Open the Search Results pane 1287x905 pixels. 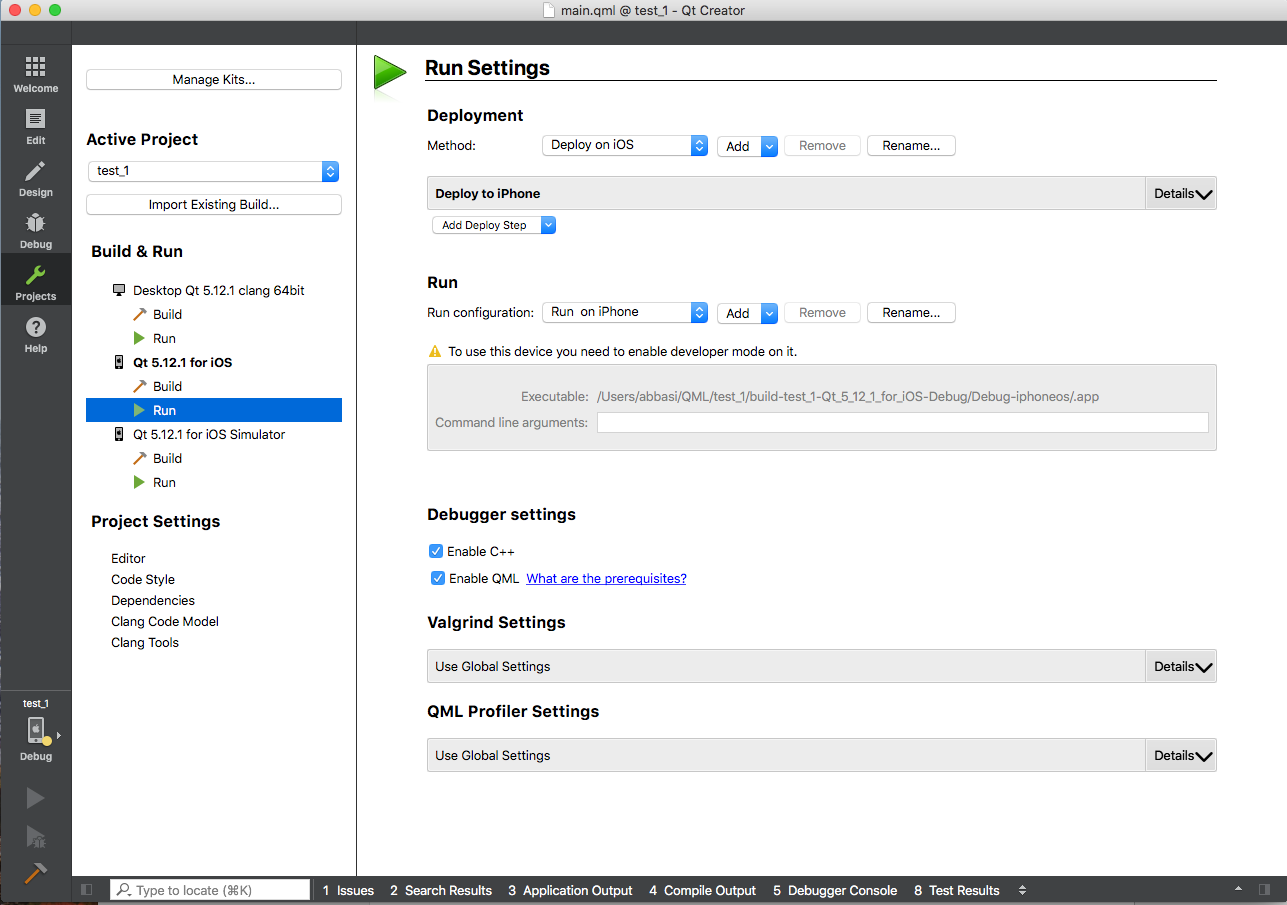point(441,890)
